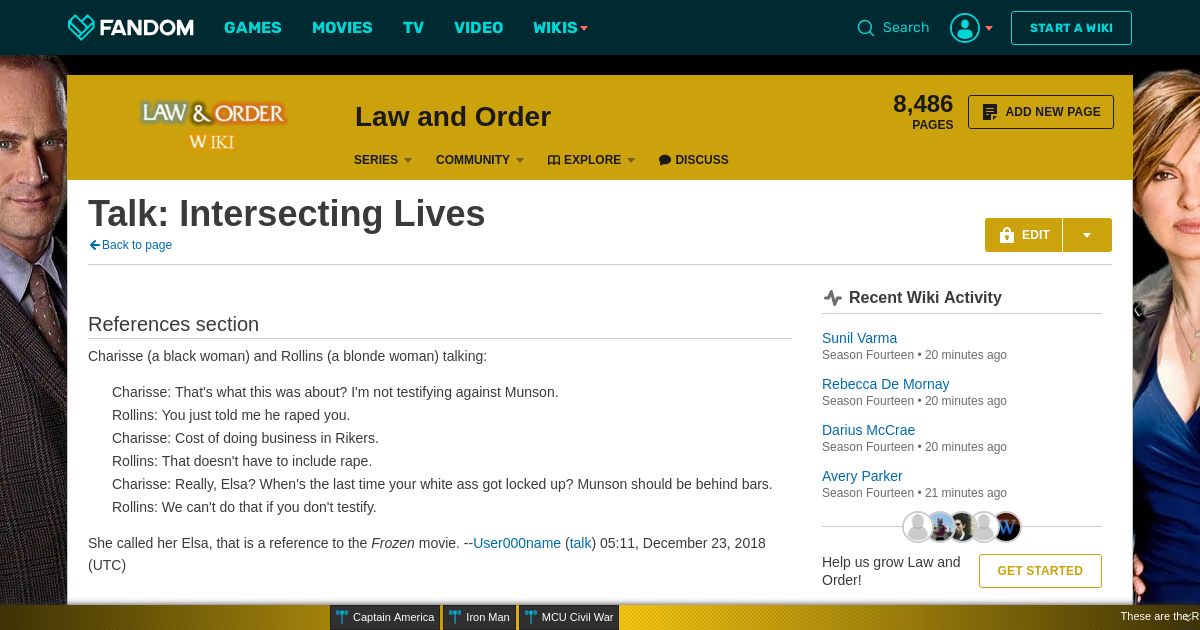Open the Movies menu
The height and width of the screenshot is (630, 1200).
(342, 27)
